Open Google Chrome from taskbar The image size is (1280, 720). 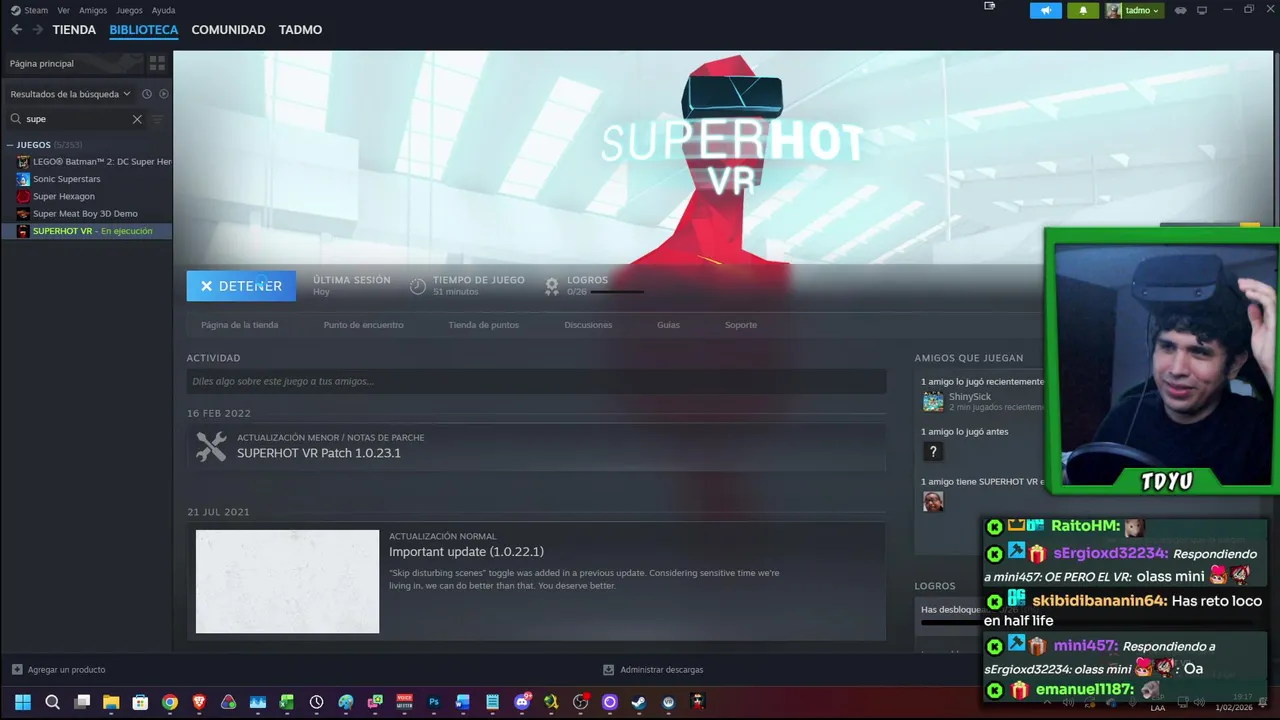(170, 702)
